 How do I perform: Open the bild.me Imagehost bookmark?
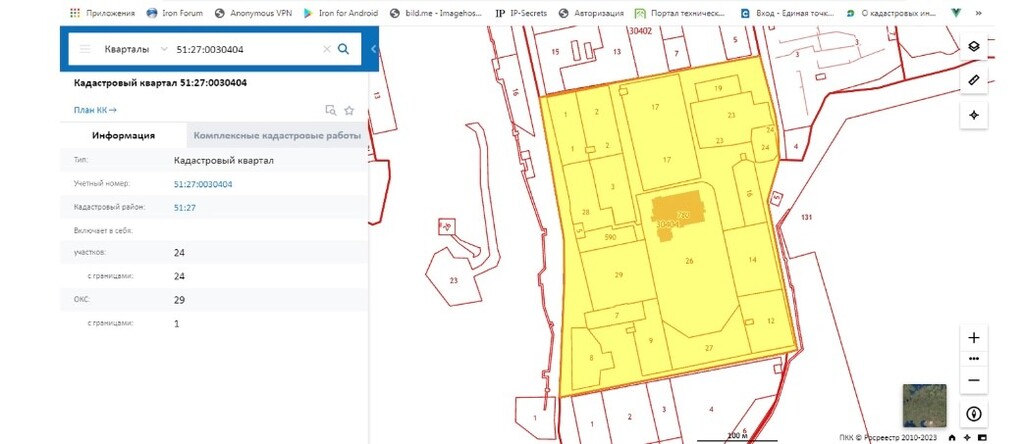point(437,12)
